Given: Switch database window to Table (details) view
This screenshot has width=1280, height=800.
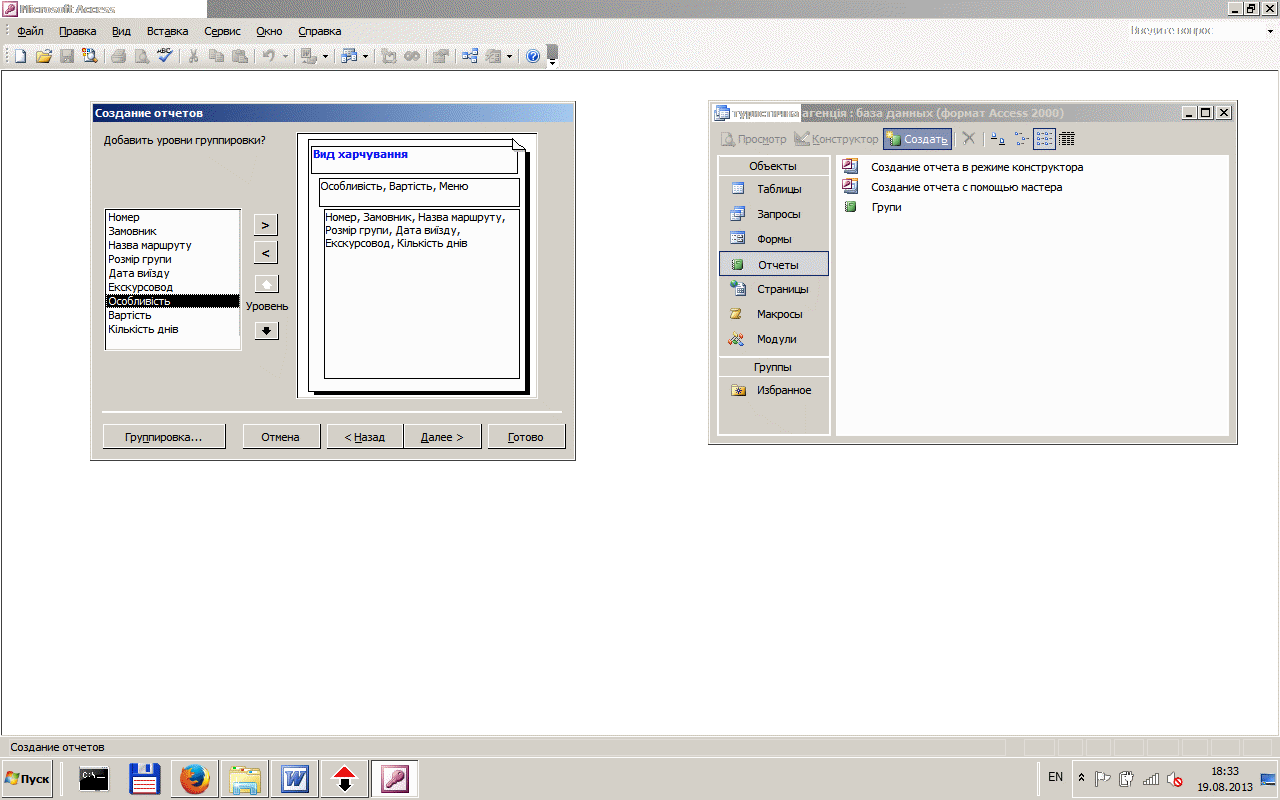Looking at the screenshot, I should pos(1067,140).
